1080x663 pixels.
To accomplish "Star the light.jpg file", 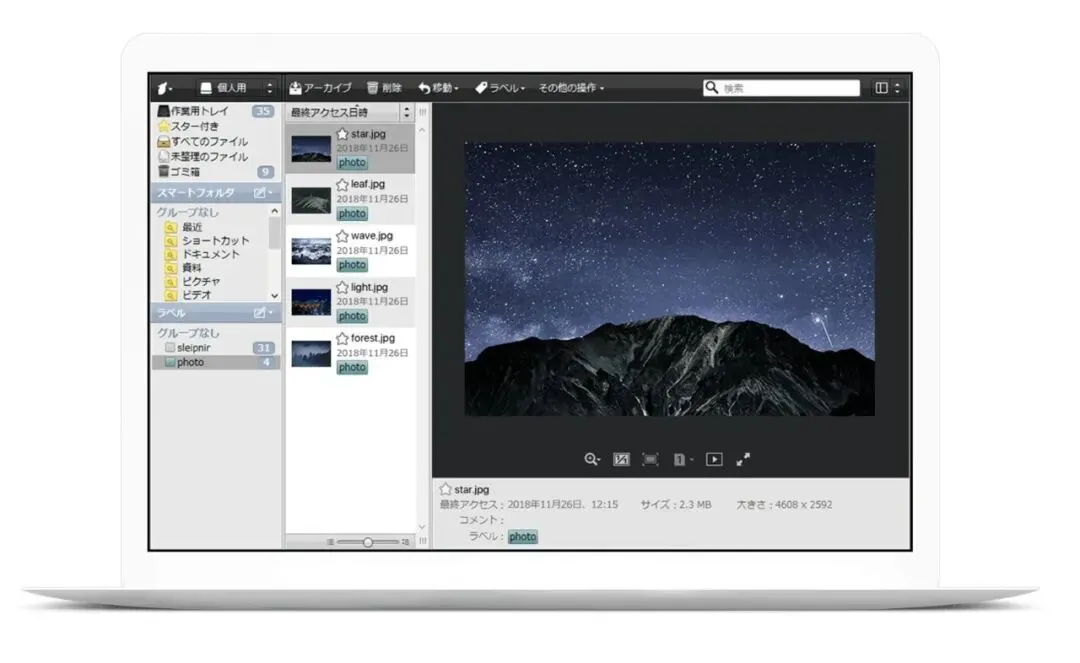I will click(x=342, y=287).
